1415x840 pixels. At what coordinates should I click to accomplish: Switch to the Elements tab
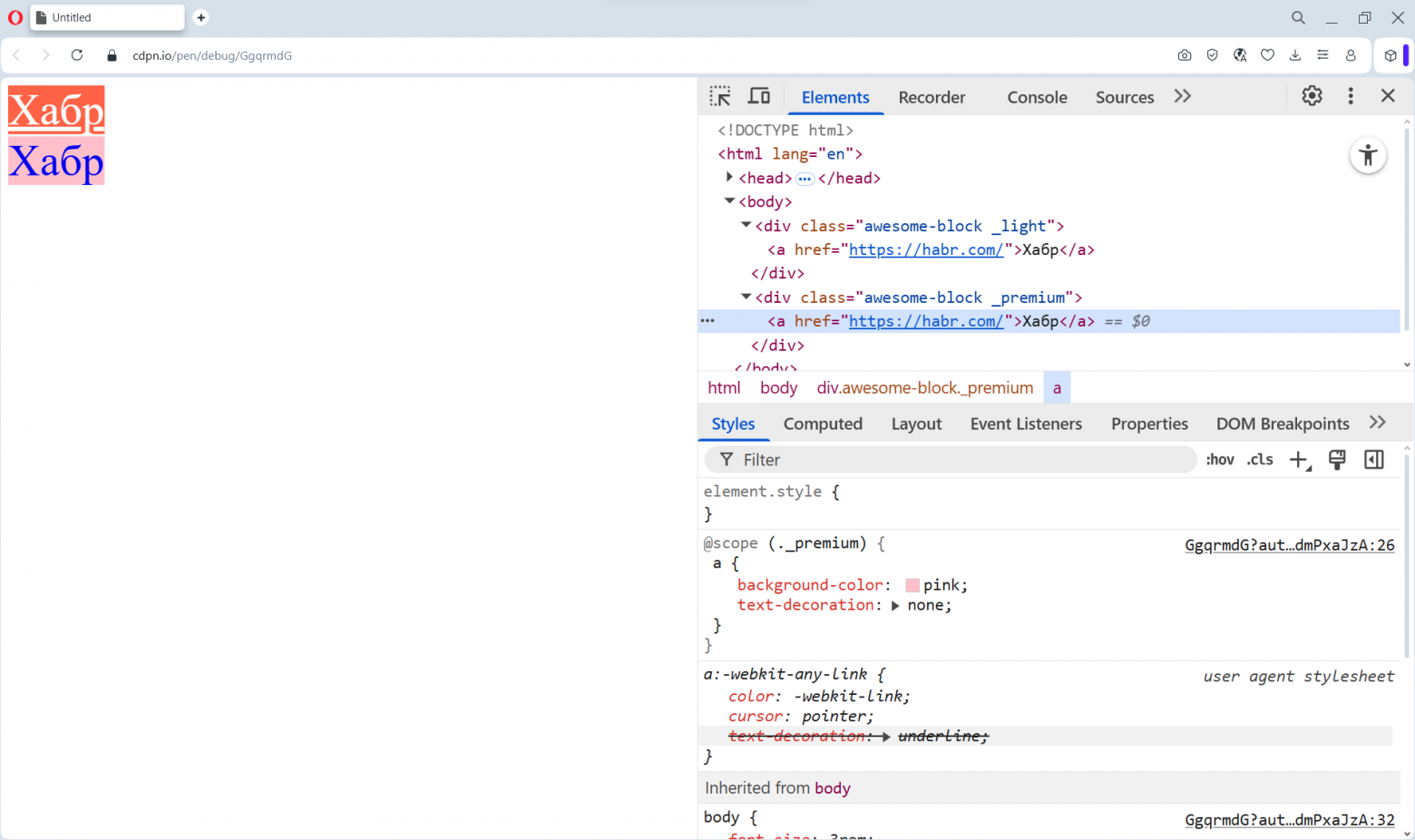(835, 97)
